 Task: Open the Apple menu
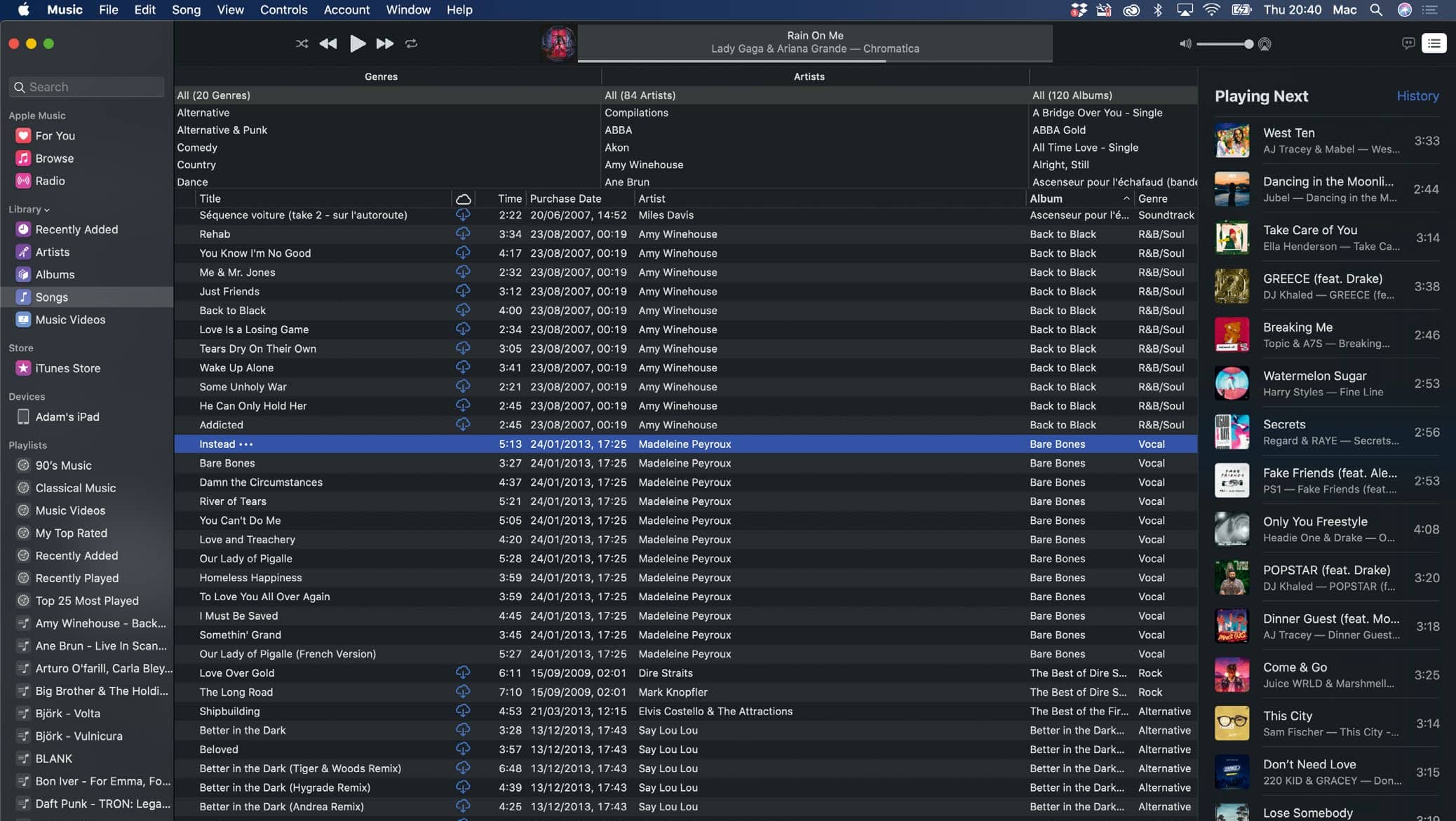[x=23, y=10]
